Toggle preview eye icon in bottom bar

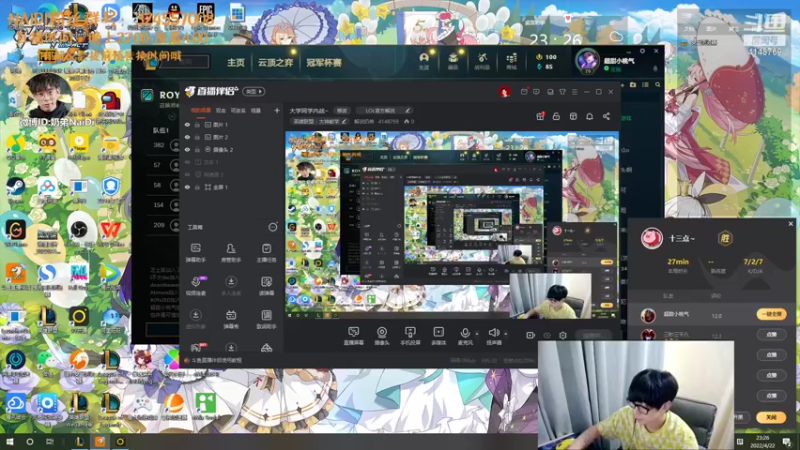546,335
